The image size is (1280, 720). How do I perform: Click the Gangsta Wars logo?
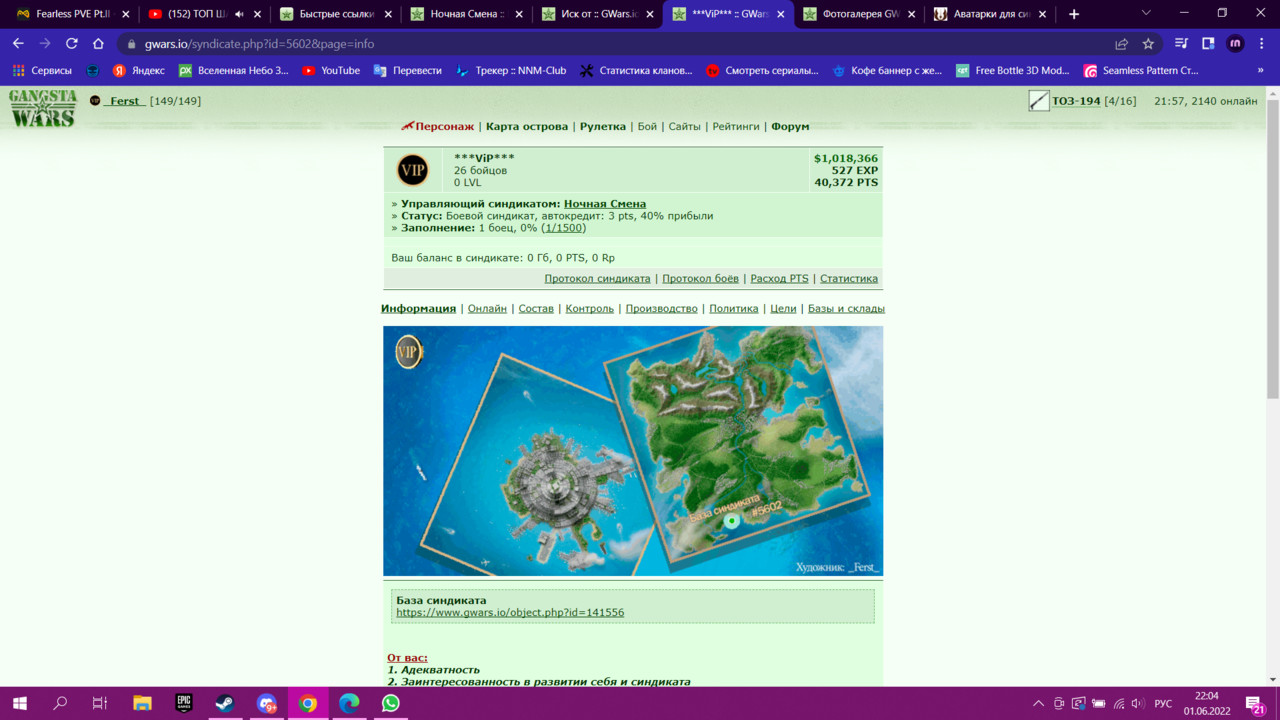(43, 108)
